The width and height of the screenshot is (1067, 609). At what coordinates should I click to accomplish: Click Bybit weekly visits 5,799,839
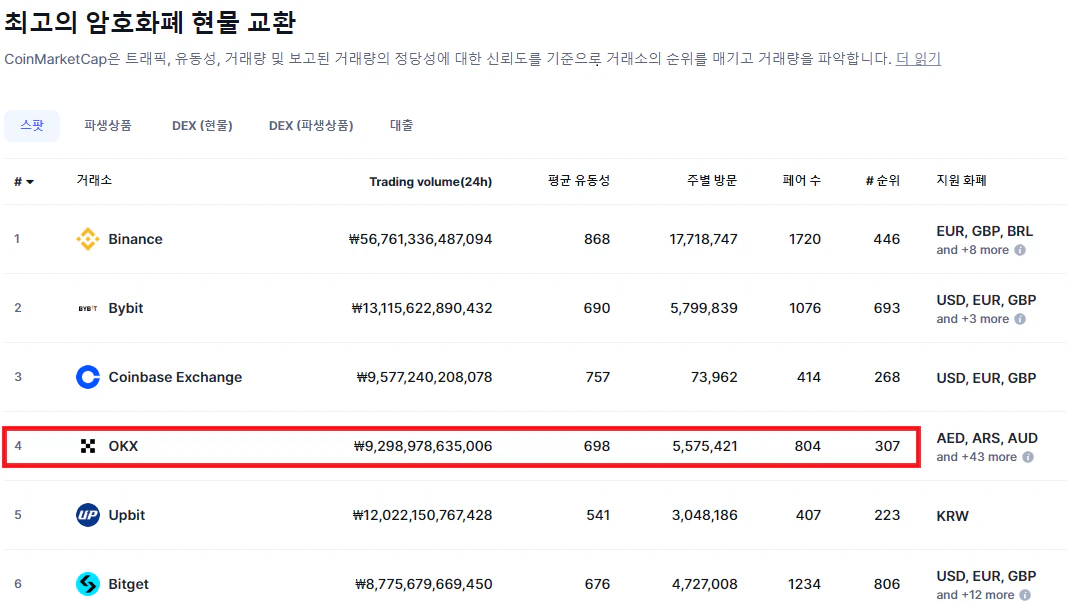tap(704, 308)
